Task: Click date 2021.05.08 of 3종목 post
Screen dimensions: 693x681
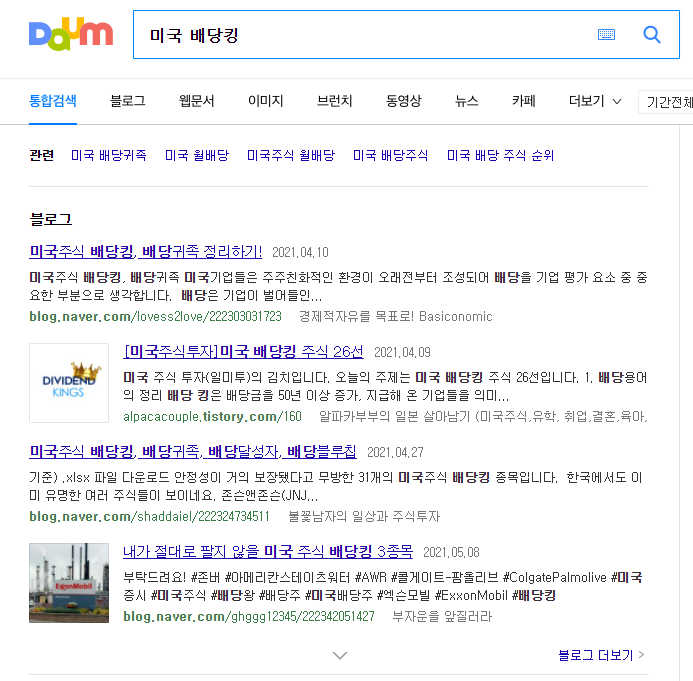Action: (451, 552)
